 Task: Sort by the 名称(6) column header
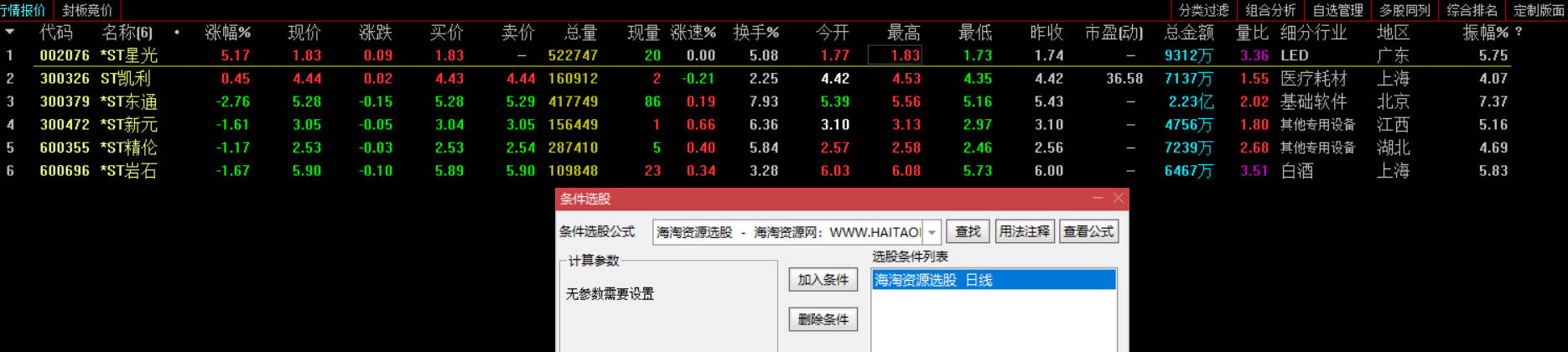[127, 33]
